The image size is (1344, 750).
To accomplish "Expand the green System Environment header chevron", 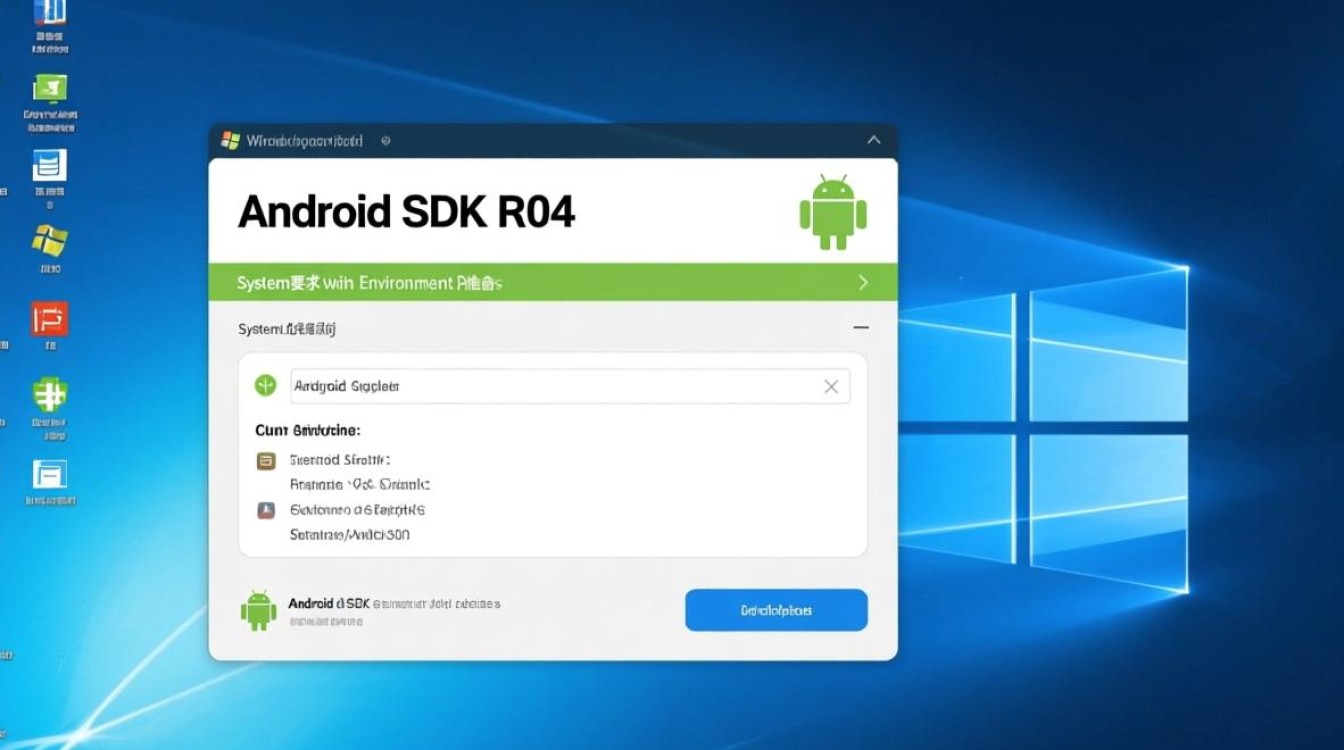I will pyautogui.click(x=862, y=282).
